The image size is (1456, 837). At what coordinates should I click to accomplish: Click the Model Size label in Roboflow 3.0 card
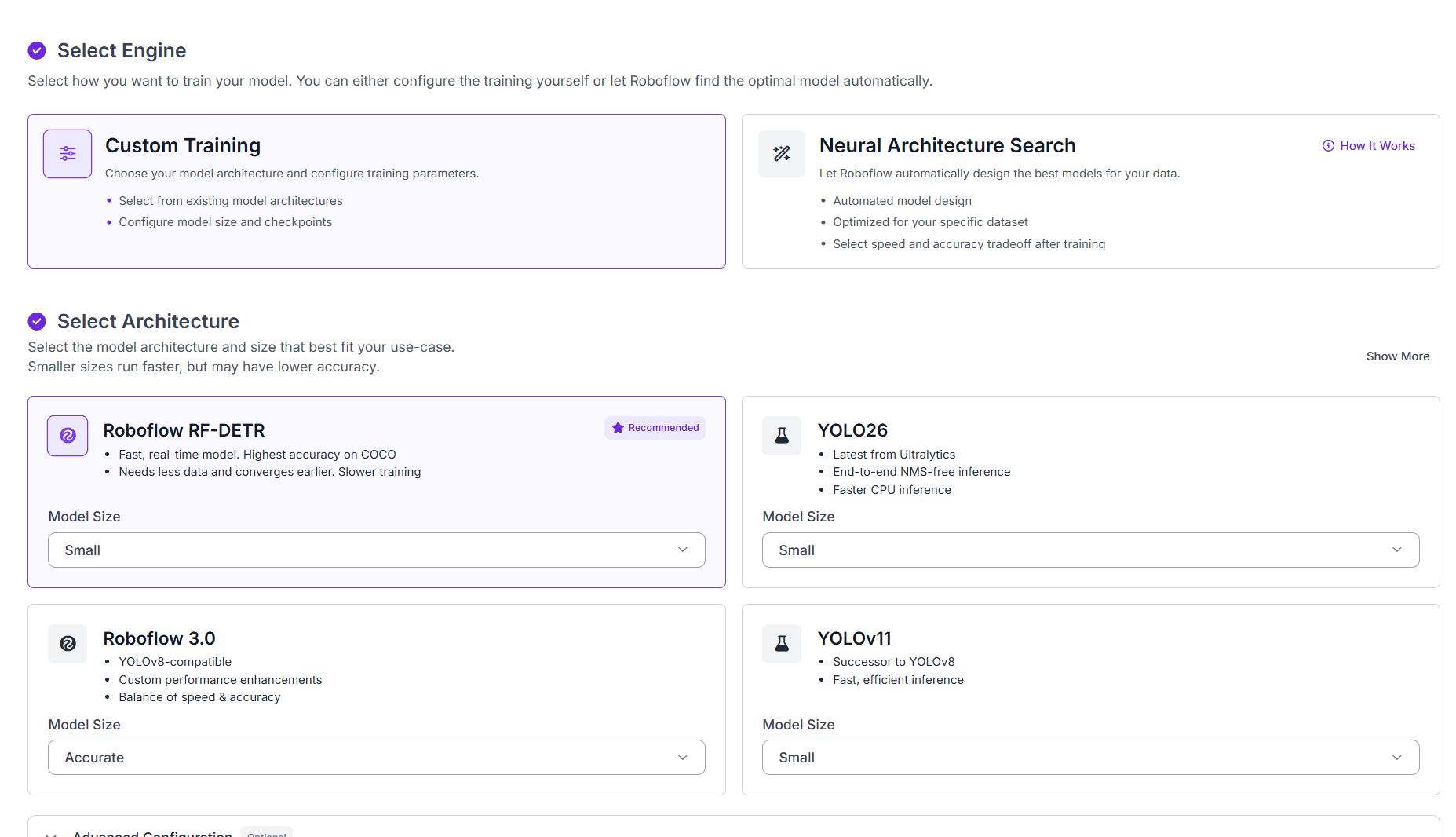click(x=84, y=725)
